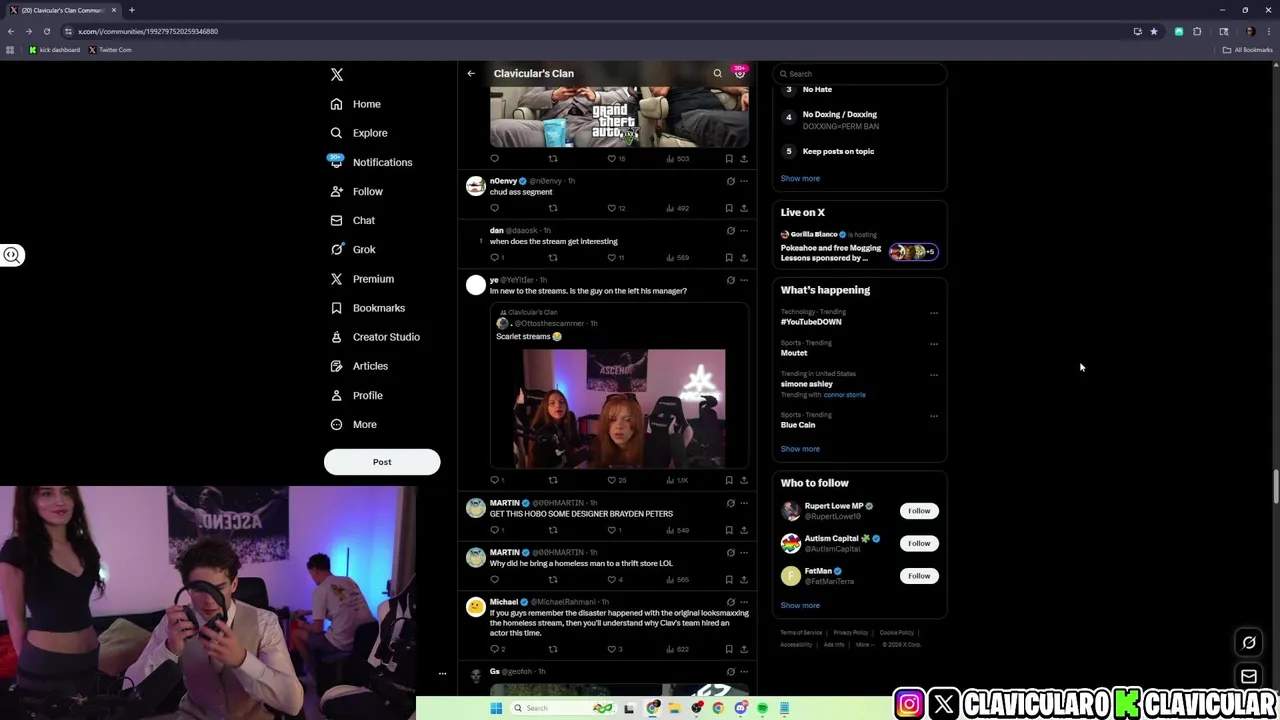This screenshot has height=720, width=1280.
Task: Open the Grok floating button
Action: tap(1249, 643)
